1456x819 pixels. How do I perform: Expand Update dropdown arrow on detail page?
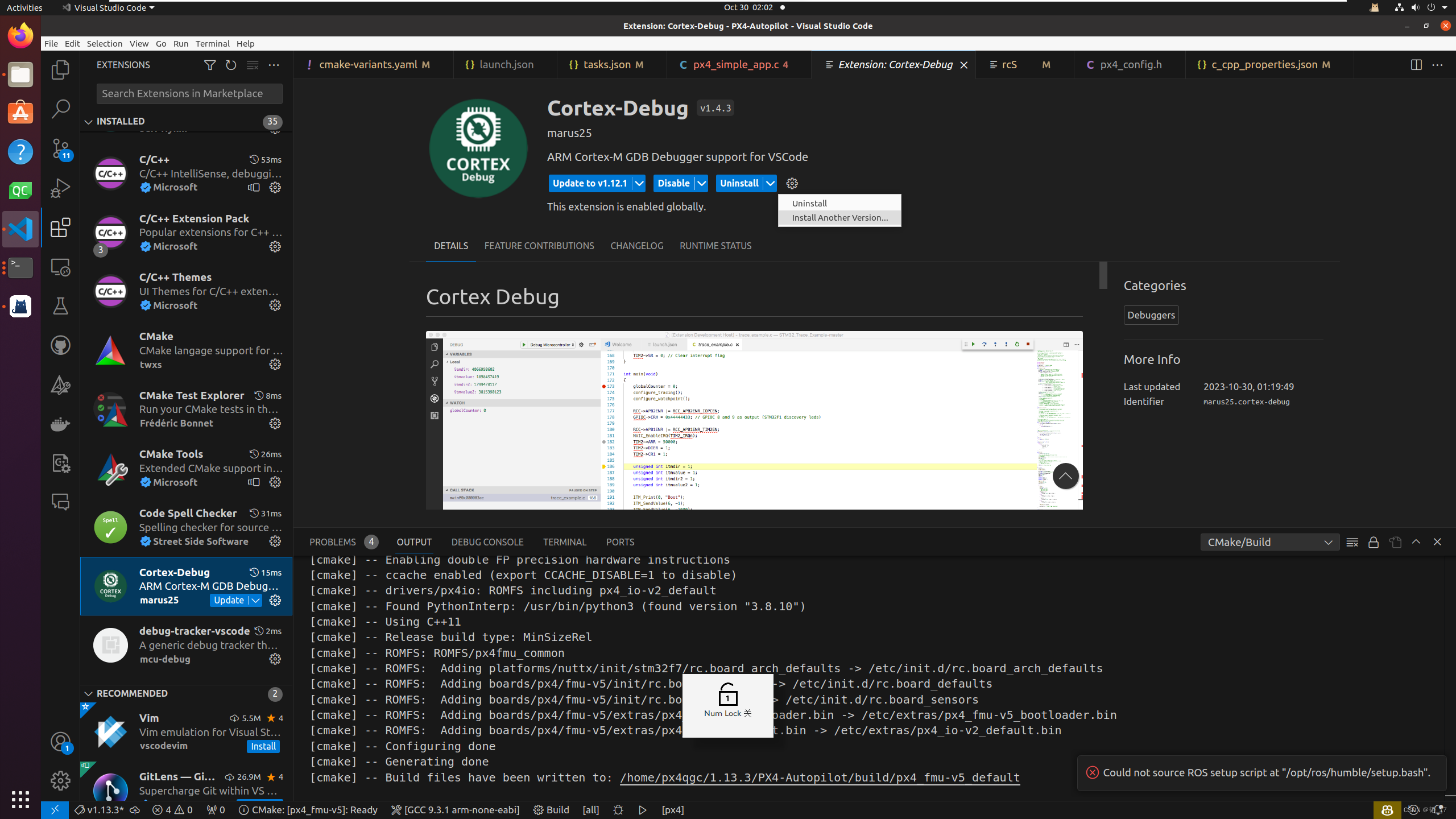tap(639, 183)
